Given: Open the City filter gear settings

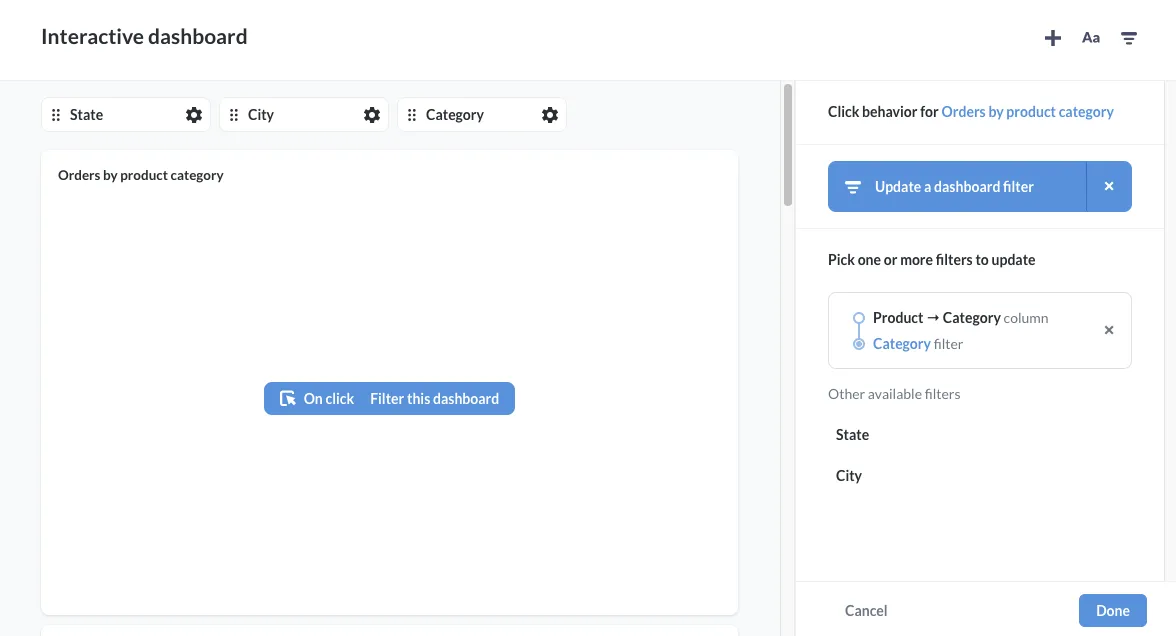Looking at the screenshot, I should pos(372,115).
